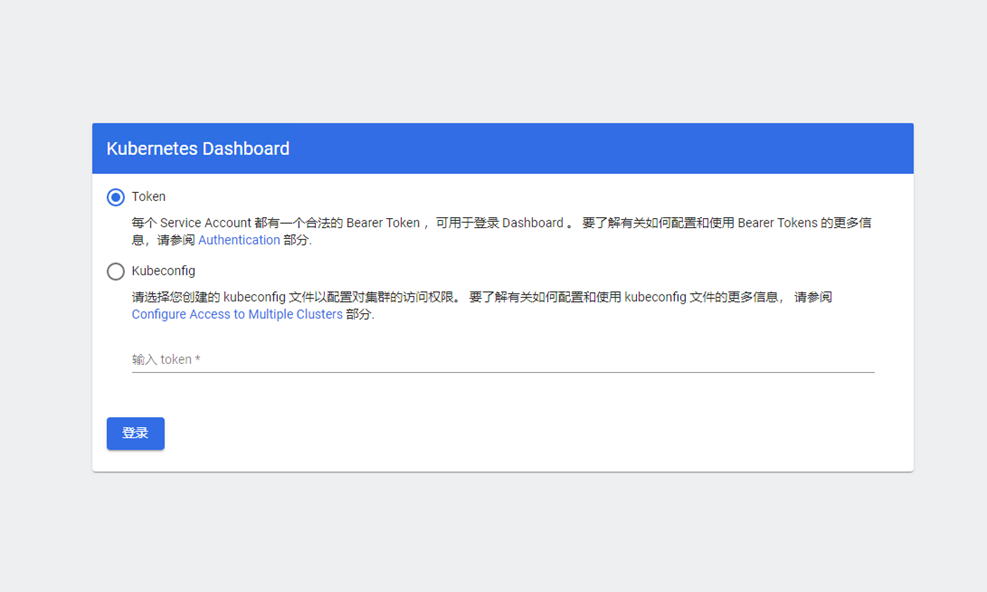This screenshot has height=592, width=987.
Task: Select the Token radio button
Action: pos(116,197)
